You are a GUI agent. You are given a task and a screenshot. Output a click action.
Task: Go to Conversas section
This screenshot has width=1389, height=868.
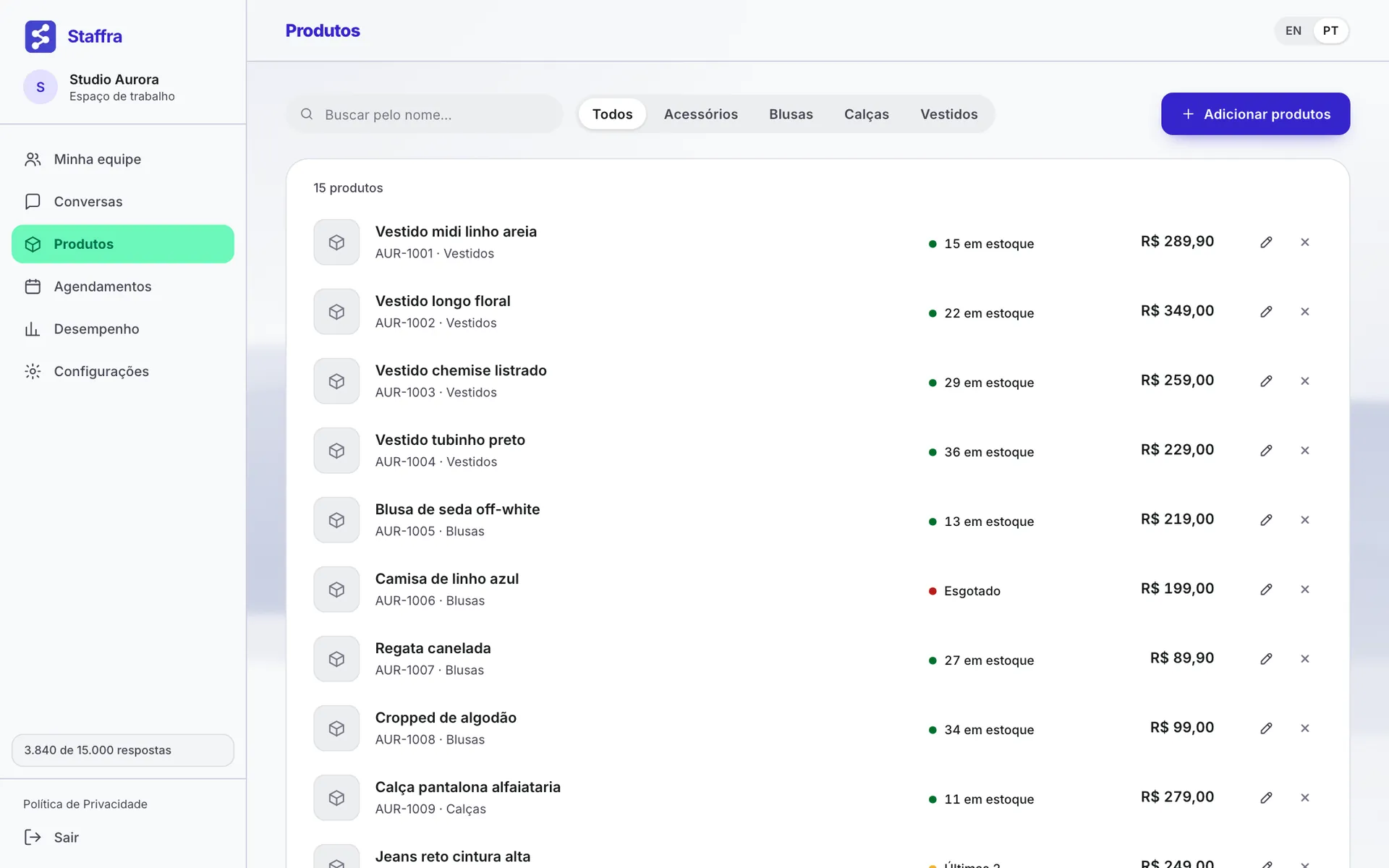tap(123, 202)
